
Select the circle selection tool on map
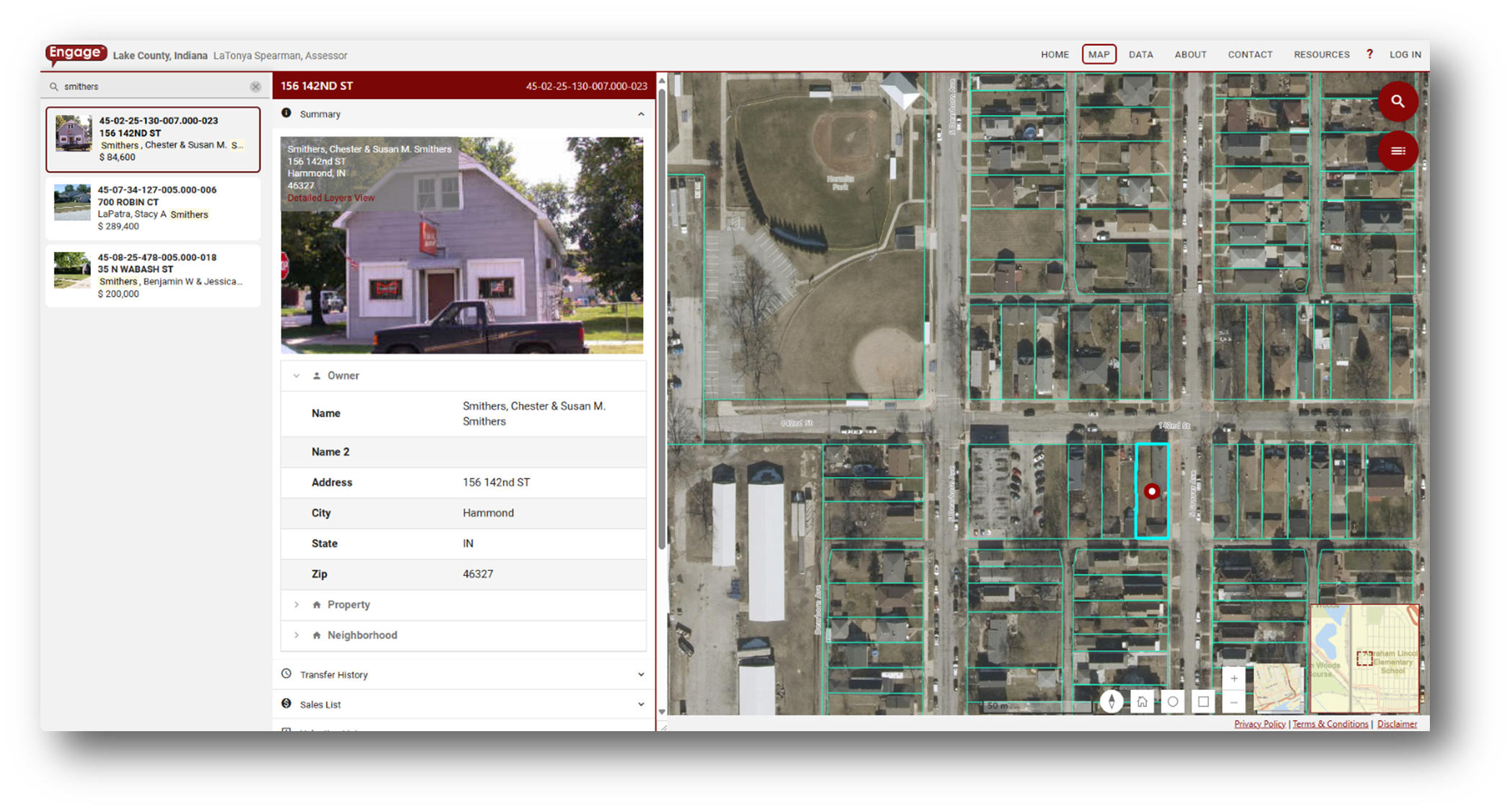point(1173,702)
